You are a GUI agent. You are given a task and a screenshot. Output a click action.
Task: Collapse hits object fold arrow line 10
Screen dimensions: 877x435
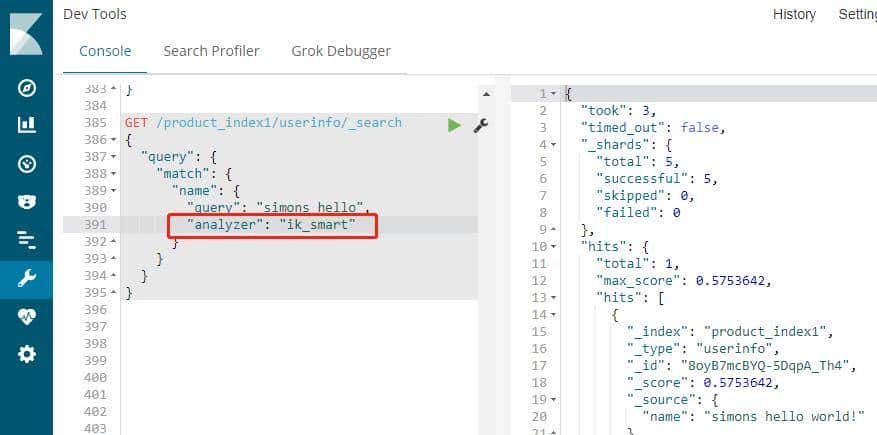554,246
